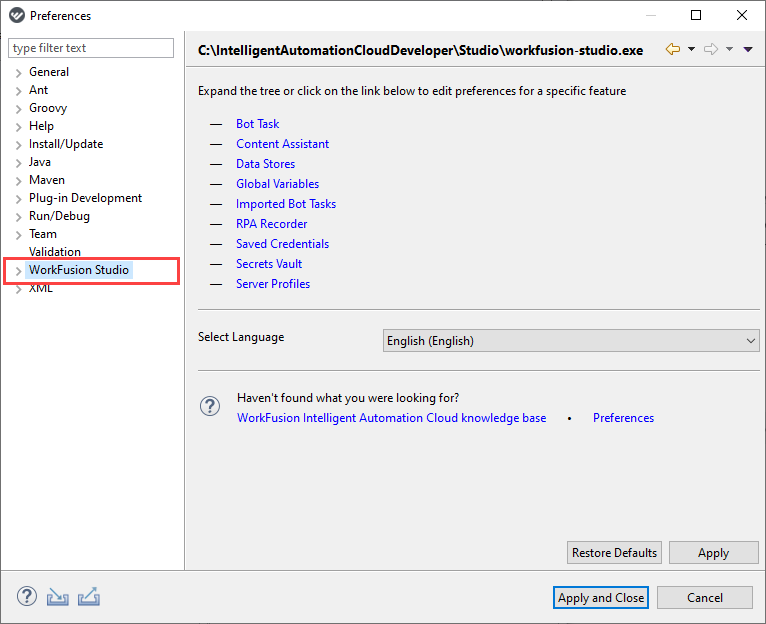
Task: Select Team in the preferences tree
Action: click(x=43, y=234)
